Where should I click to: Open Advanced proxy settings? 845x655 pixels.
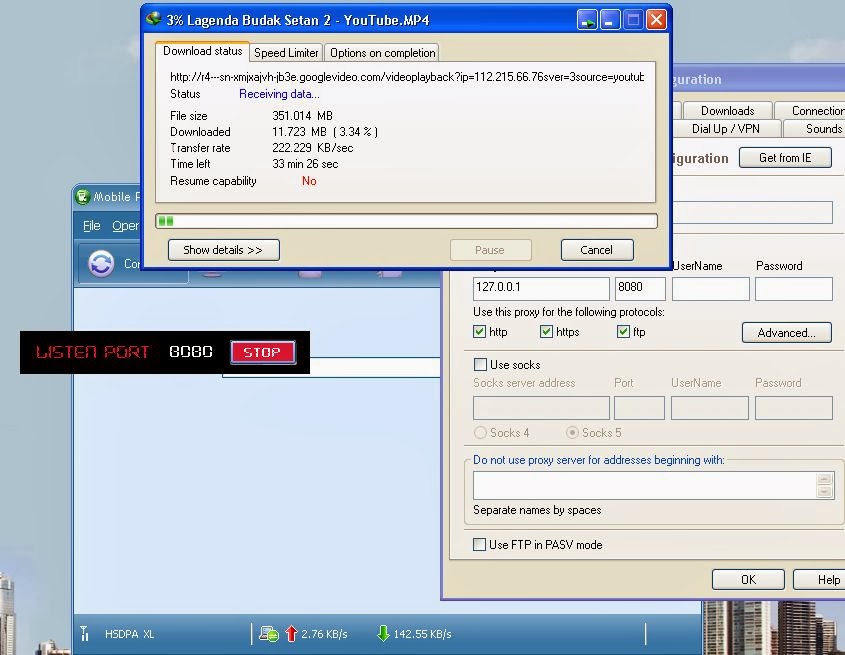pyautogui.click(x=787, y=333)
